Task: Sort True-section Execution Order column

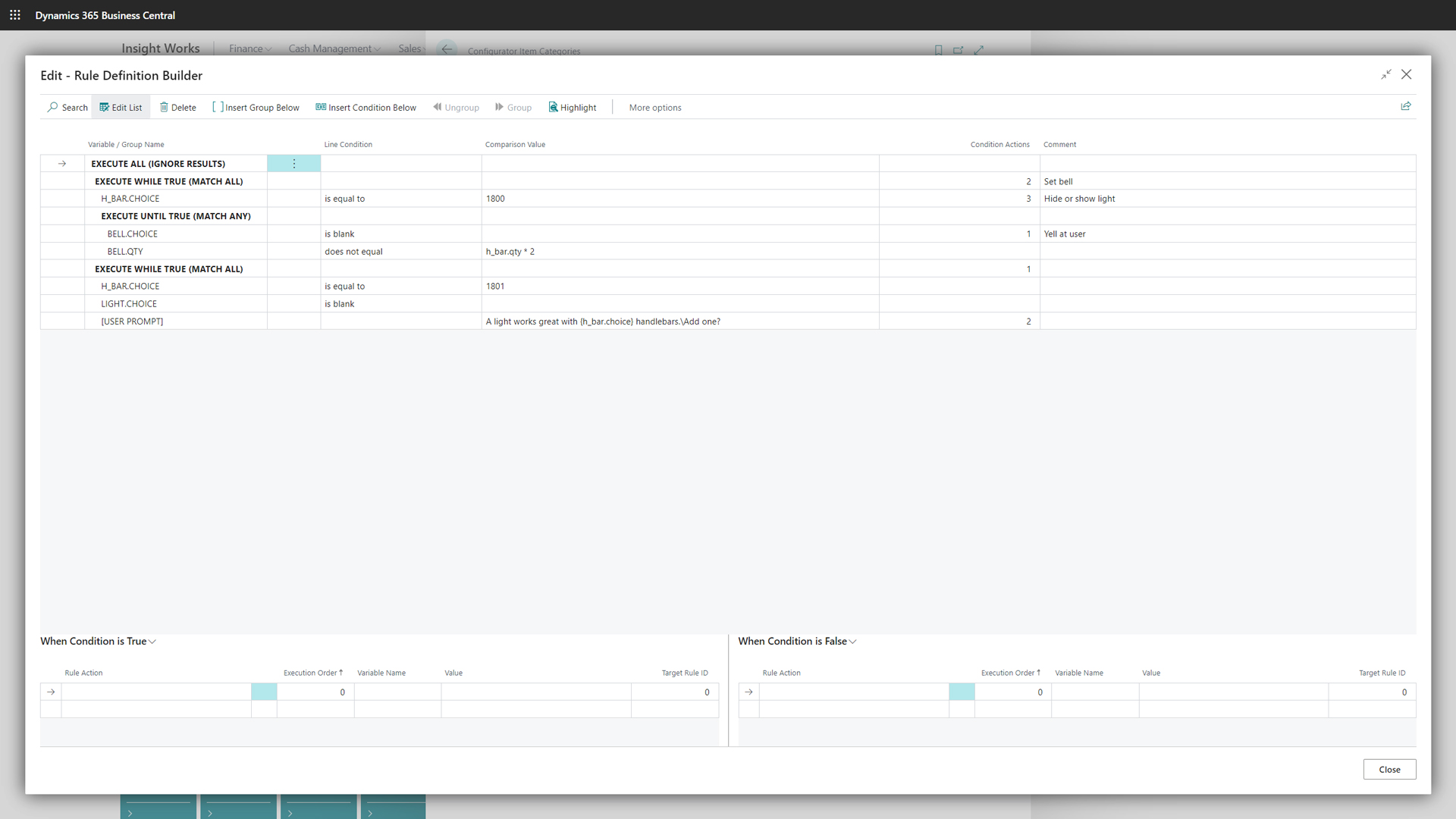Action: tap(312, 673)
